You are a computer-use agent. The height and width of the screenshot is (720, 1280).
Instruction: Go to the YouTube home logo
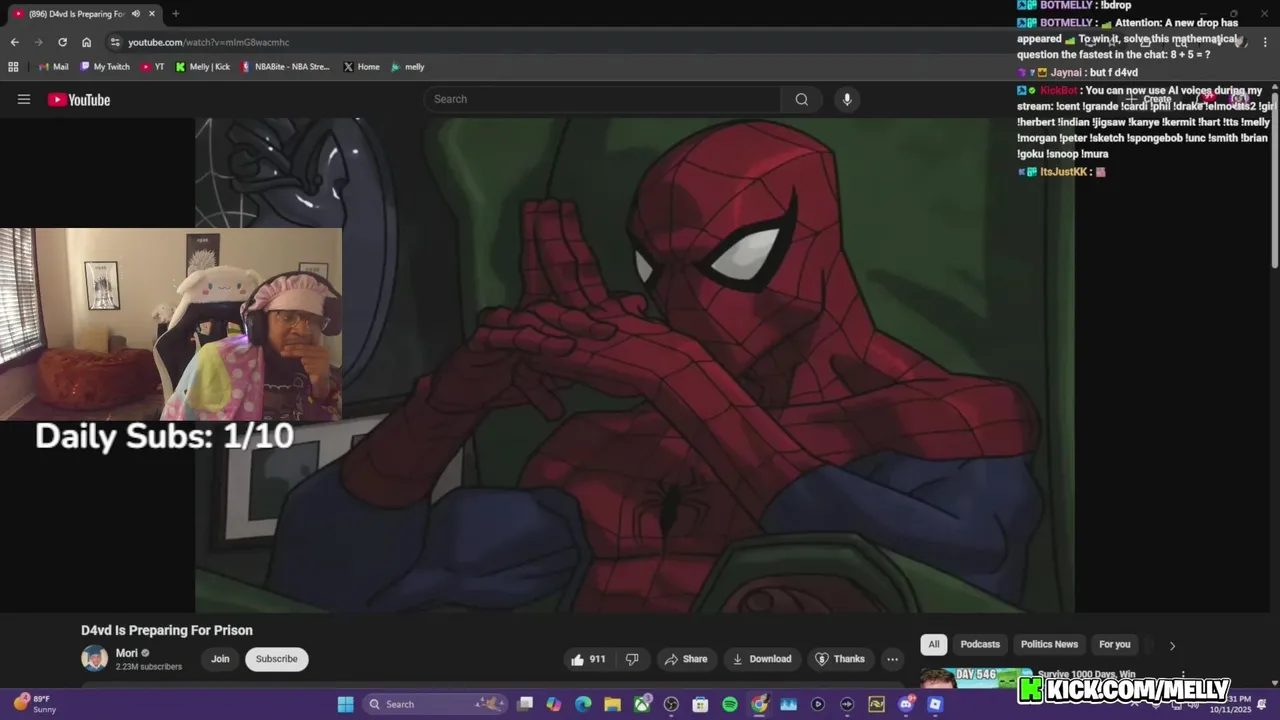(79, 99)
